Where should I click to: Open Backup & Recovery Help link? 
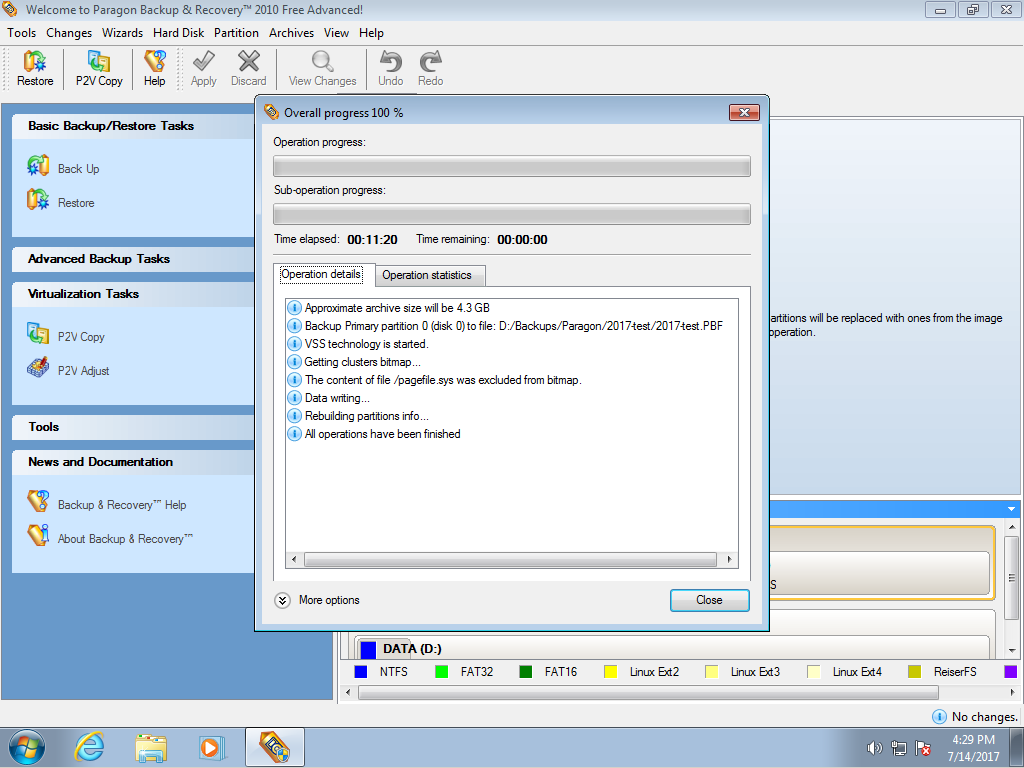coord(121,505)
